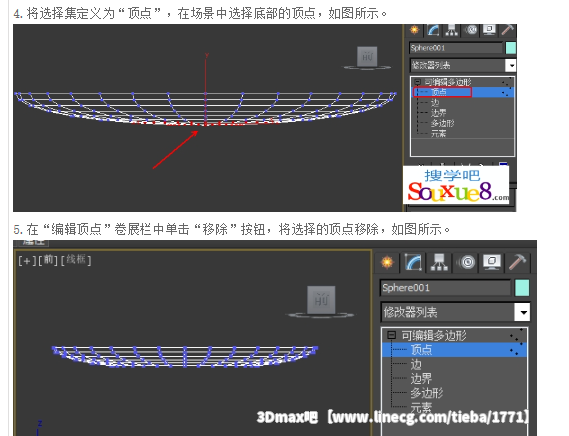Click the Sphere001 name field in upper screenshot
Screen dimensions: 569x436
456,48
